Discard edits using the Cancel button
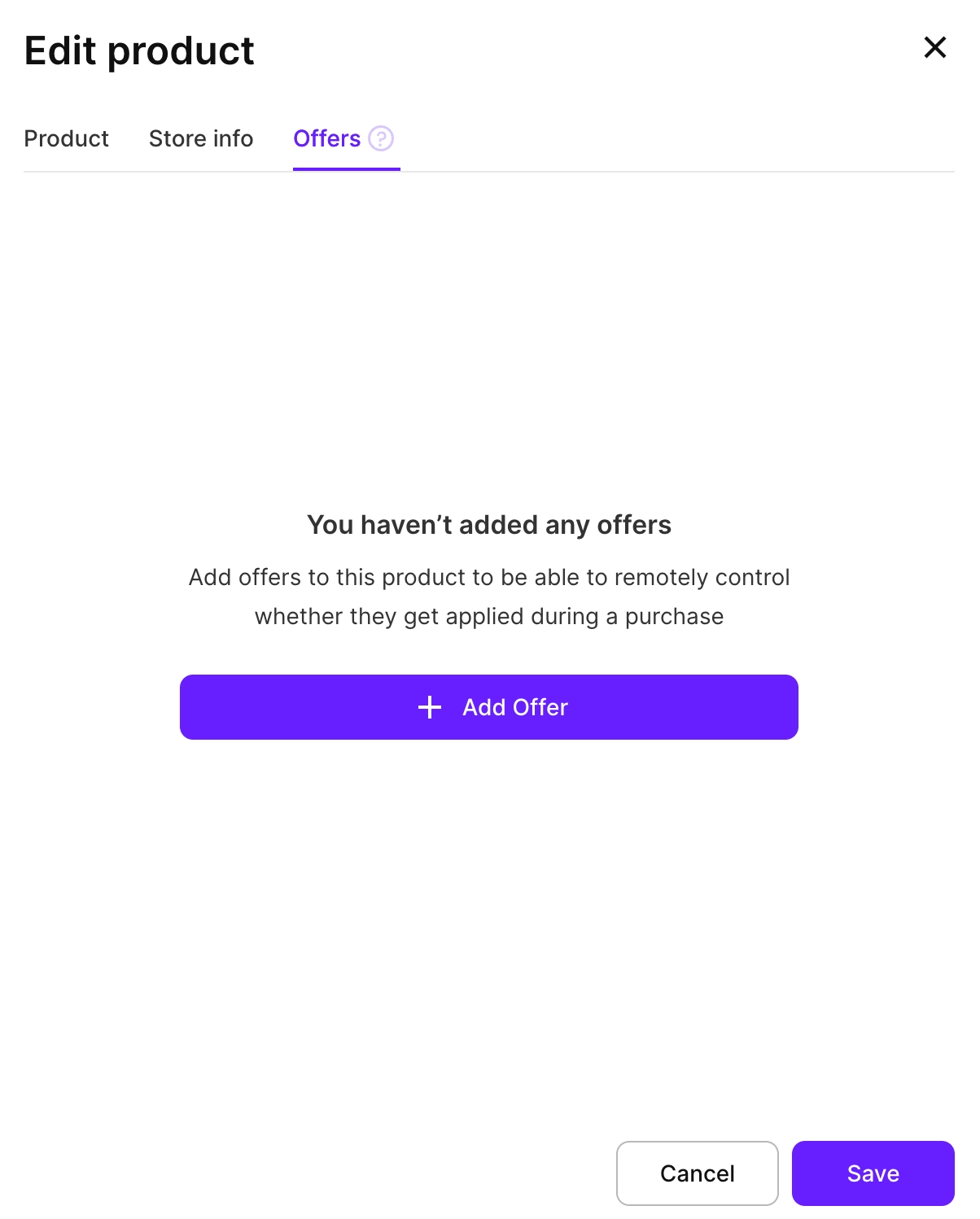Image resolution: width=980 pixels, height=1219 pixels. click(x=697, y=1173)
